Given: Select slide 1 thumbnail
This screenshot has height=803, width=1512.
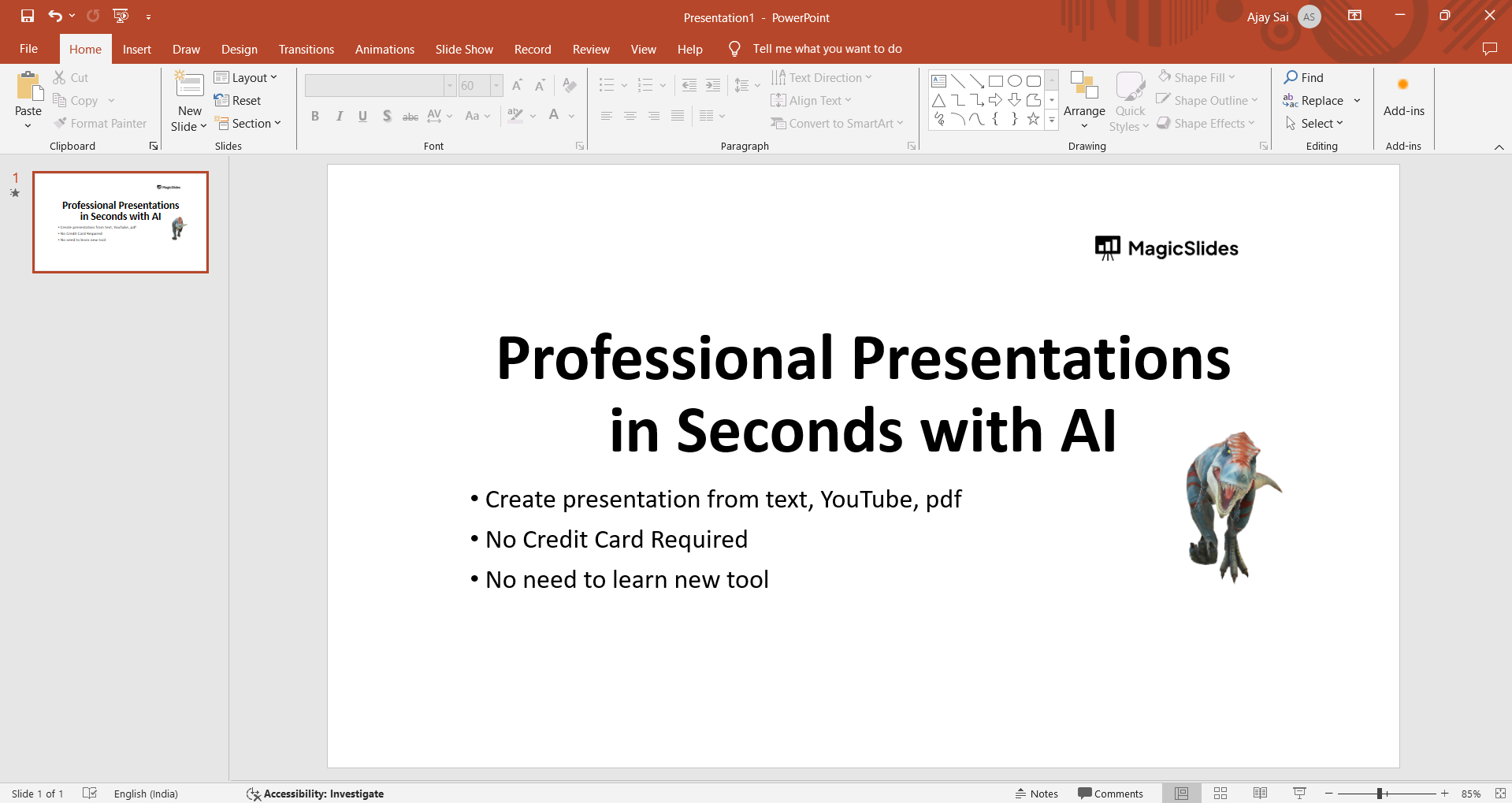Looking at the screenshot, I should click(121, 222).
